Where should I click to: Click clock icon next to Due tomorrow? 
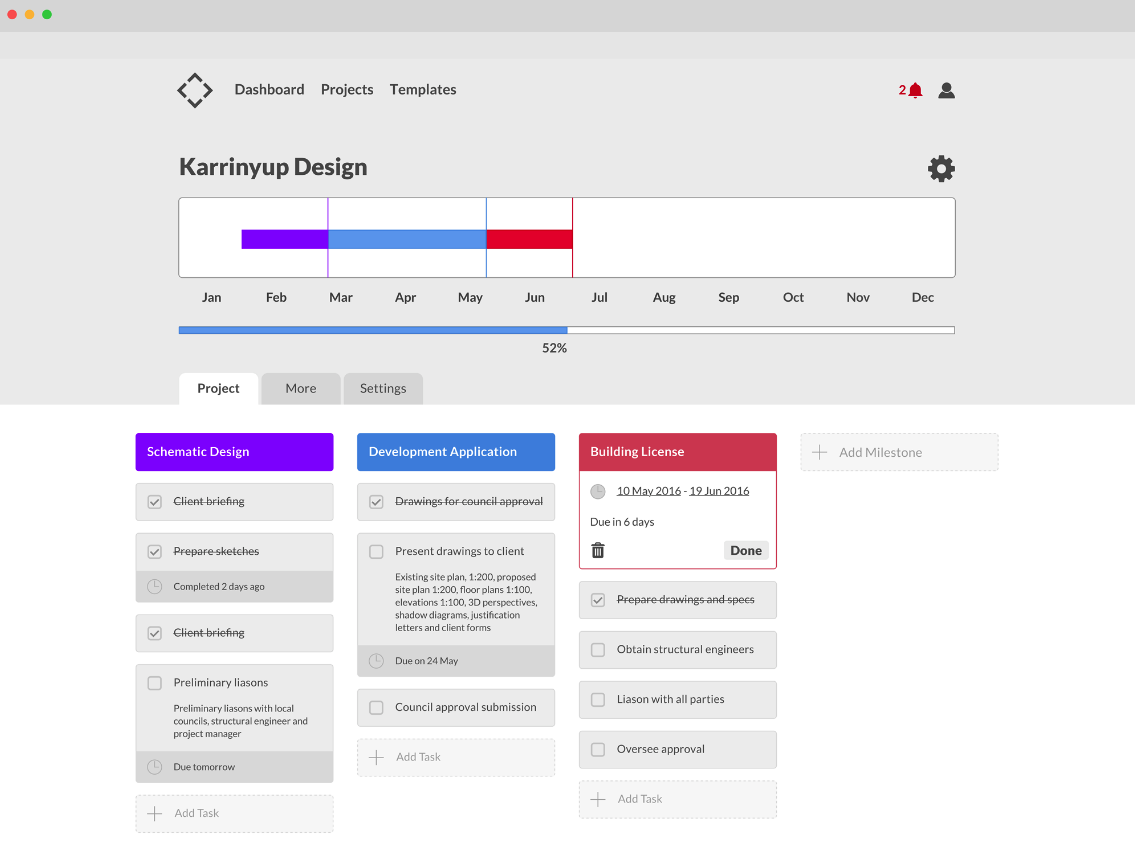click(155, 767)
